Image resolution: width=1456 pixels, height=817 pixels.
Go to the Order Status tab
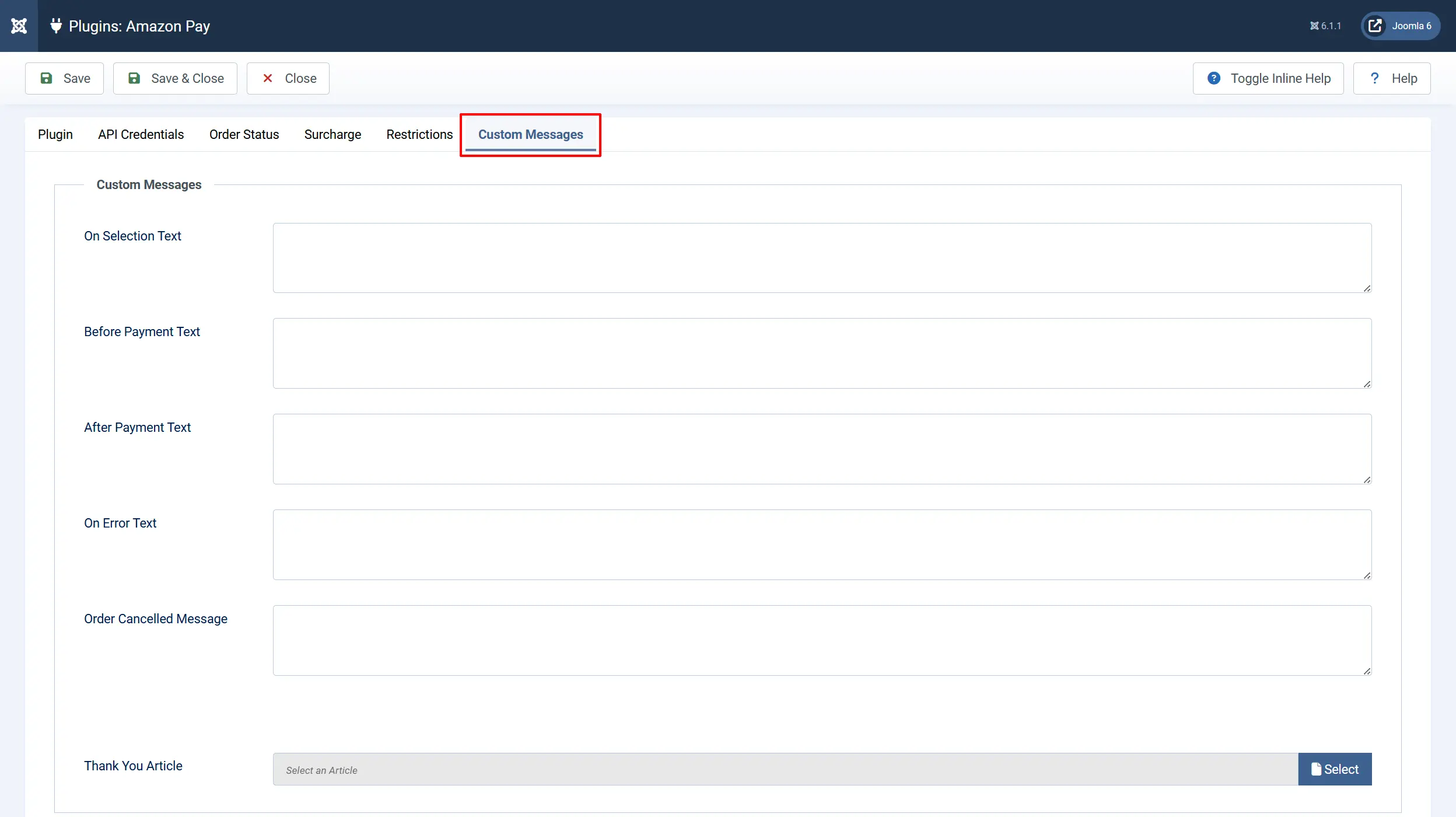244,134
